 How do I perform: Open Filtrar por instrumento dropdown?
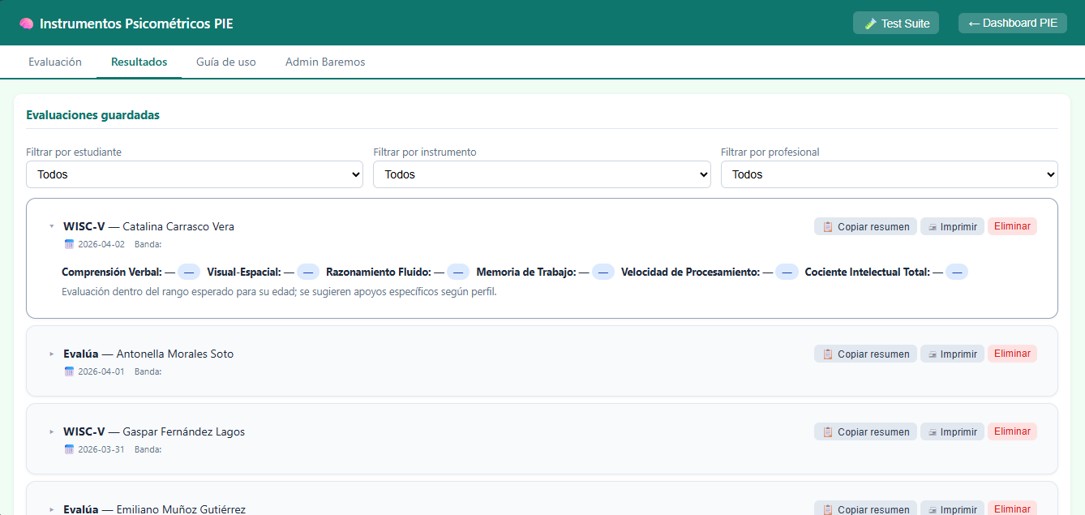(542, 174)
